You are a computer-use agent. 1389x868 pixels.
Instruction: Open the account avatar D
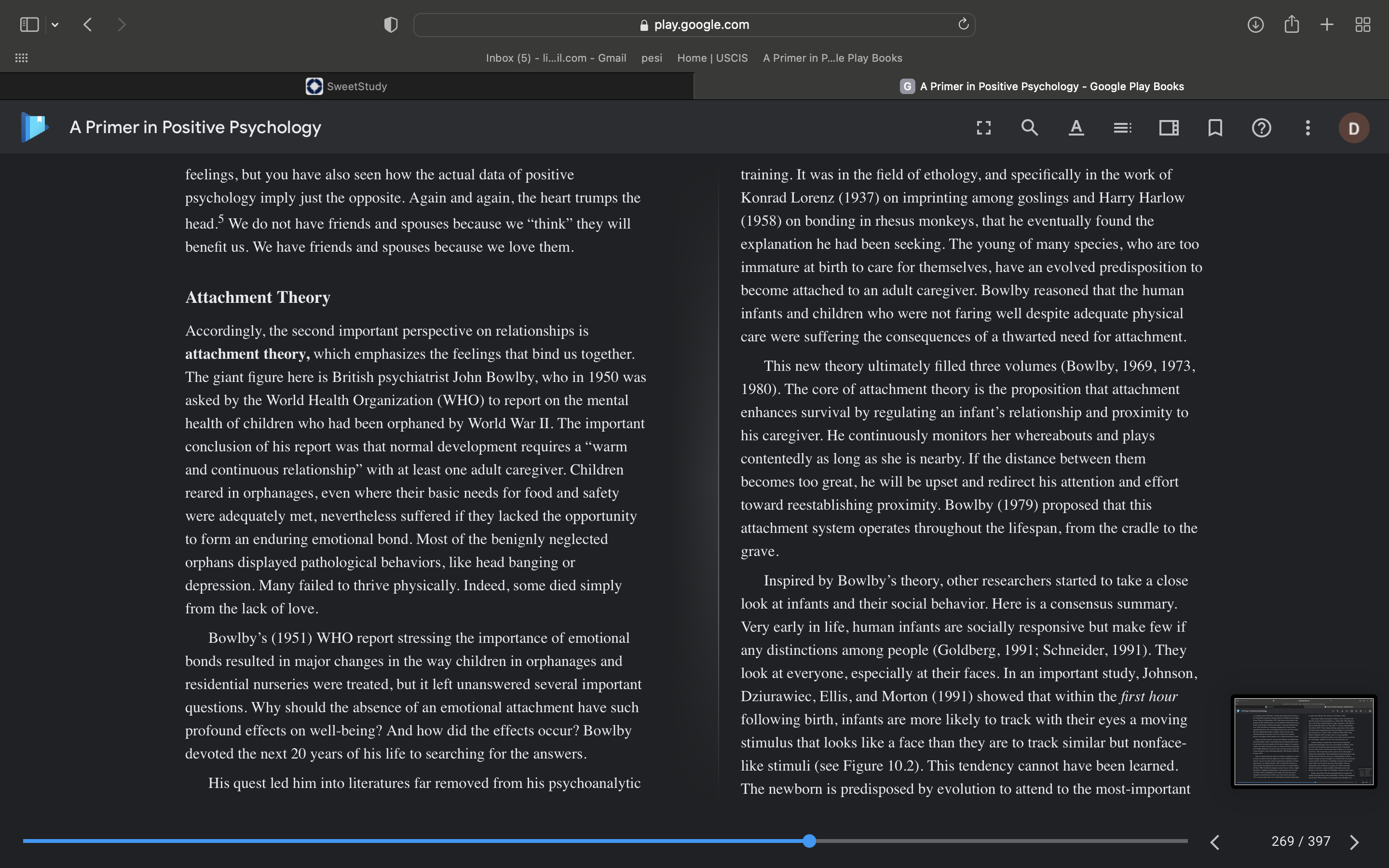point(1354,127)
